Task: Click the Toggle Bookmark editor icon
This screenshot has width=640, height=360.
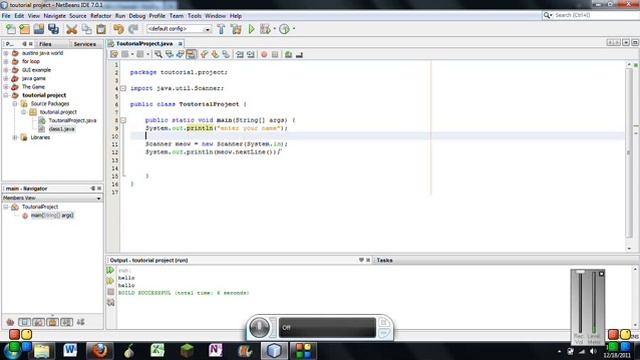Action: [226, 54]
